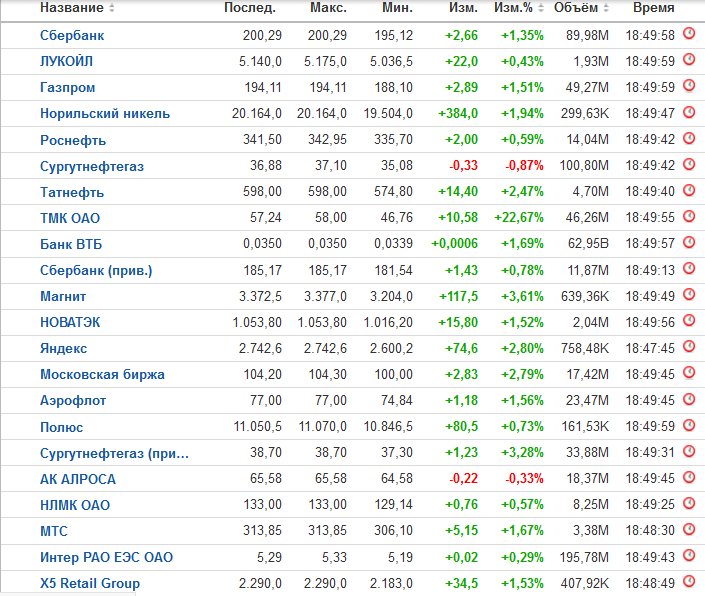Open the Московская биржа link
The height and width of the screenshot is (596, 705).
click(x=102, y=374)
